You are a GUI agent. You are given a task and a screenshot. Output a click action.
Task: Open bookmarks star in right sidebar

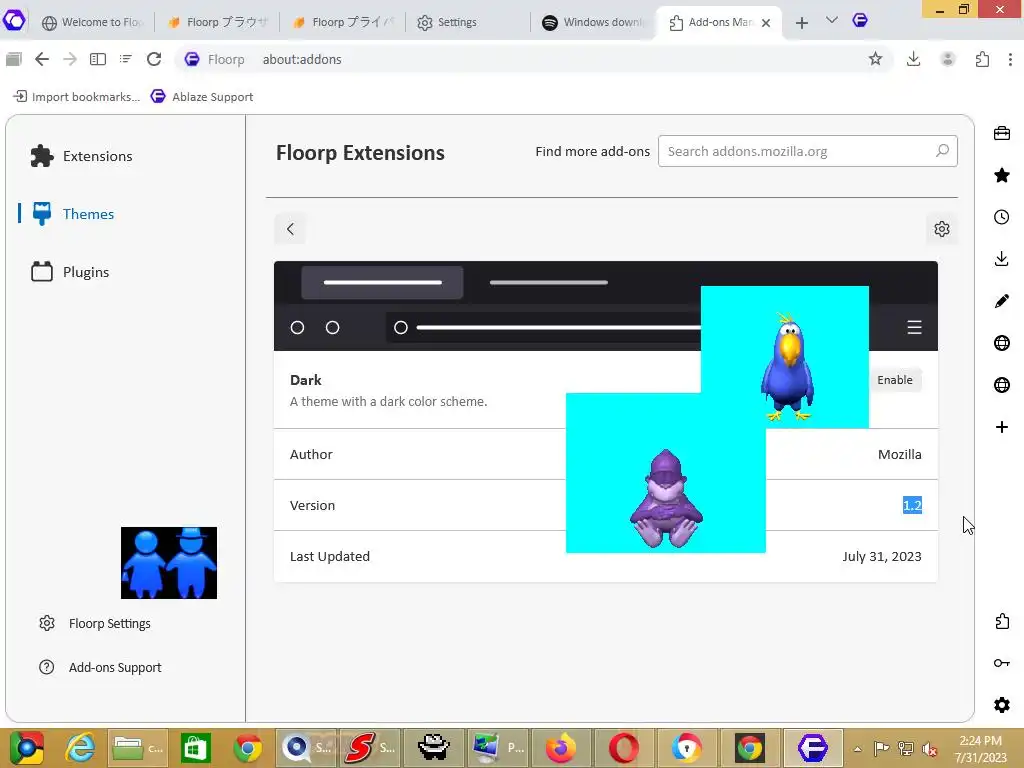point(1002,175)
